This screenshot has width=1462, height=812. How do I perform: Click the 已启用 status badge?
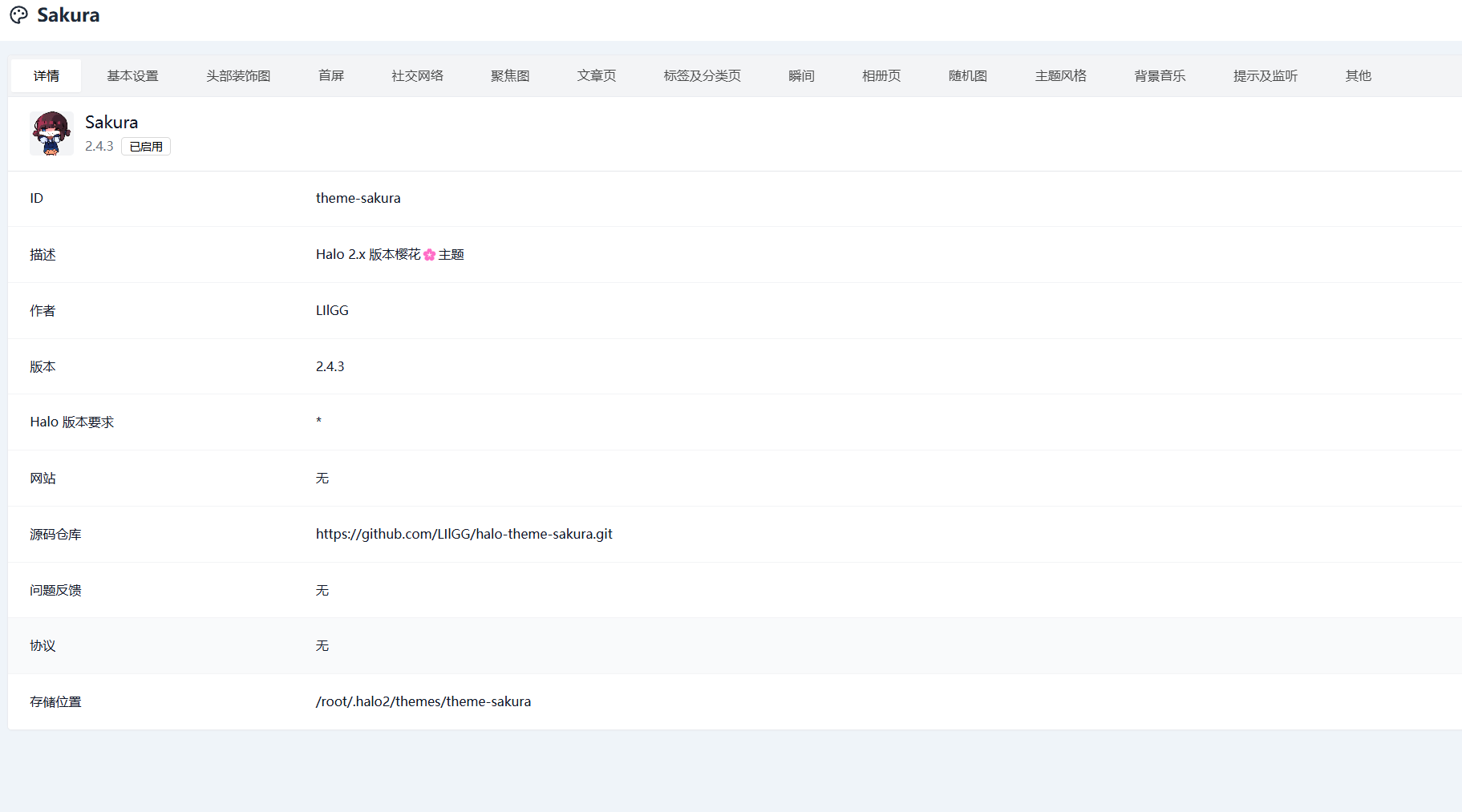point(146,147)
